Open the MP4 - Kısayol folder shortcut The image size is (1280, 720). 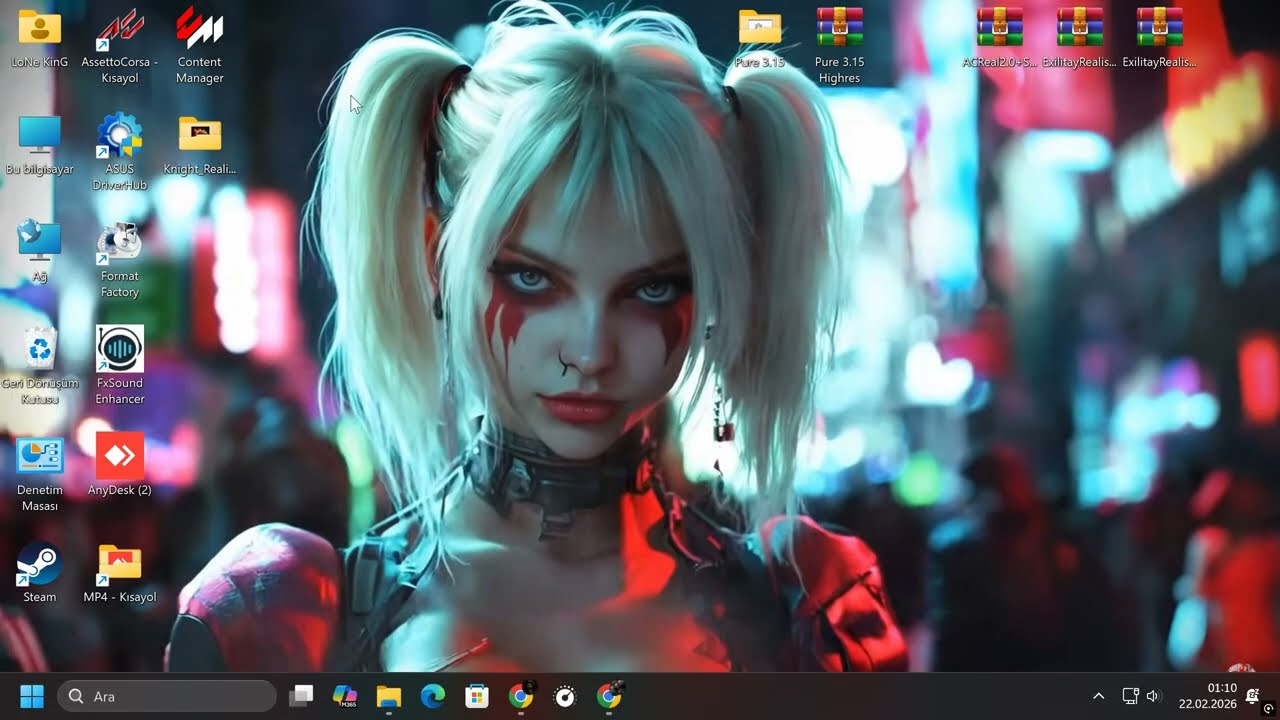click(120, 573)
